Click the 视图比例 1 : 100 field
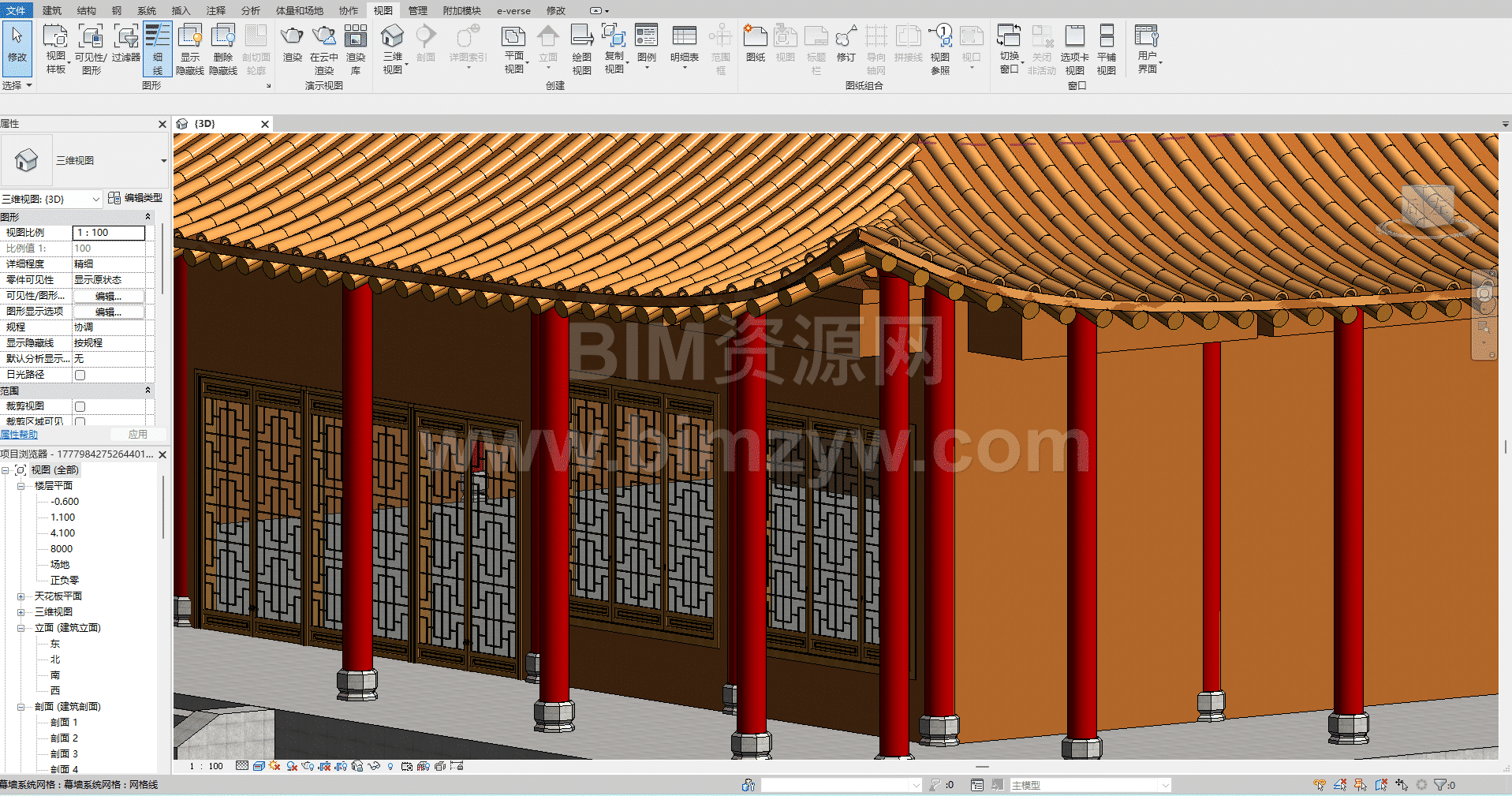The height and width of the screenshot is (796, 1512). (x=109, y=233)
